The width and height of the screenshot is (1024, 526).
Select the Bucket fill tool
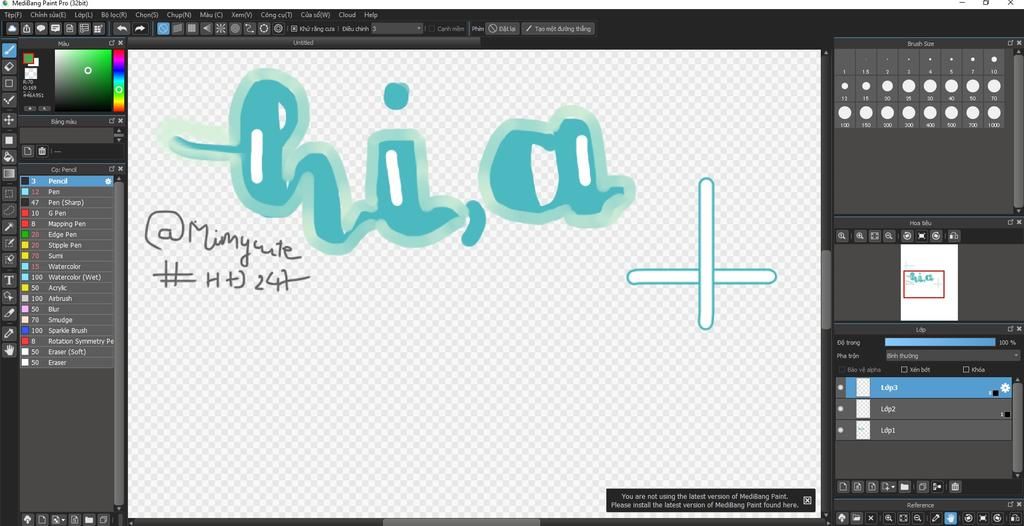(x=9, y=157)
